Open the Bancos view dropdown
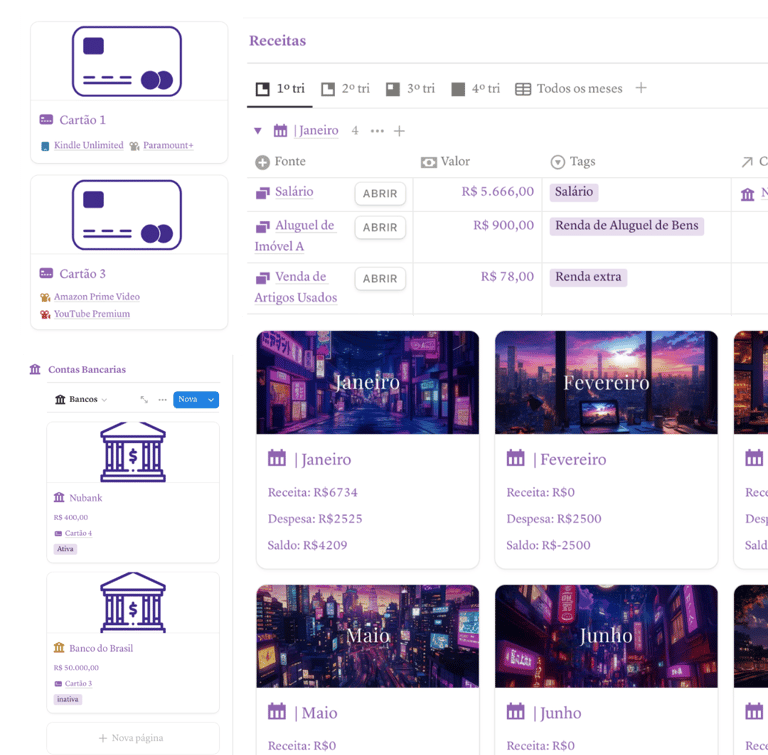 81,399
